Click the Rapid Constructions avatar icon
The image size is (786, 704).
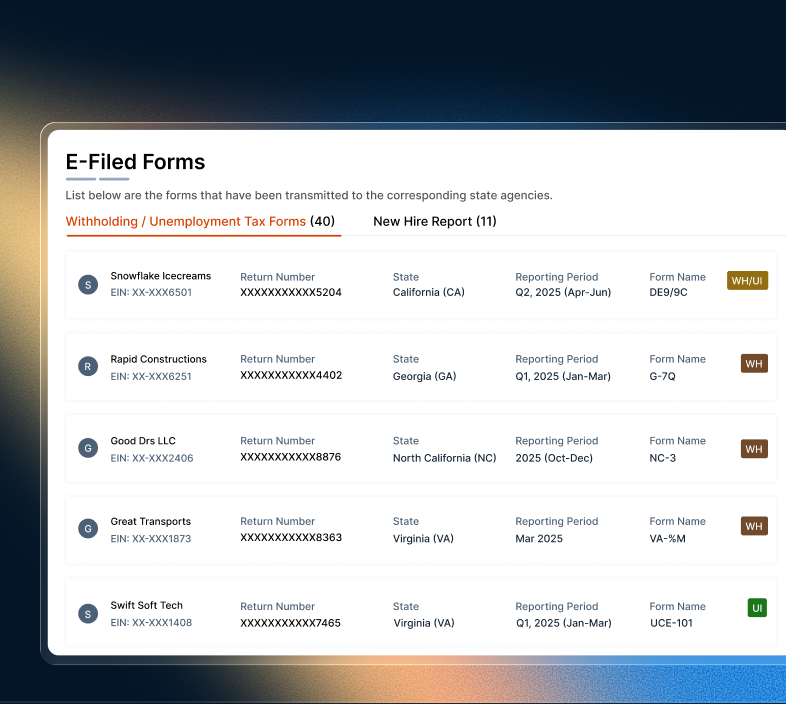(88, 367)
